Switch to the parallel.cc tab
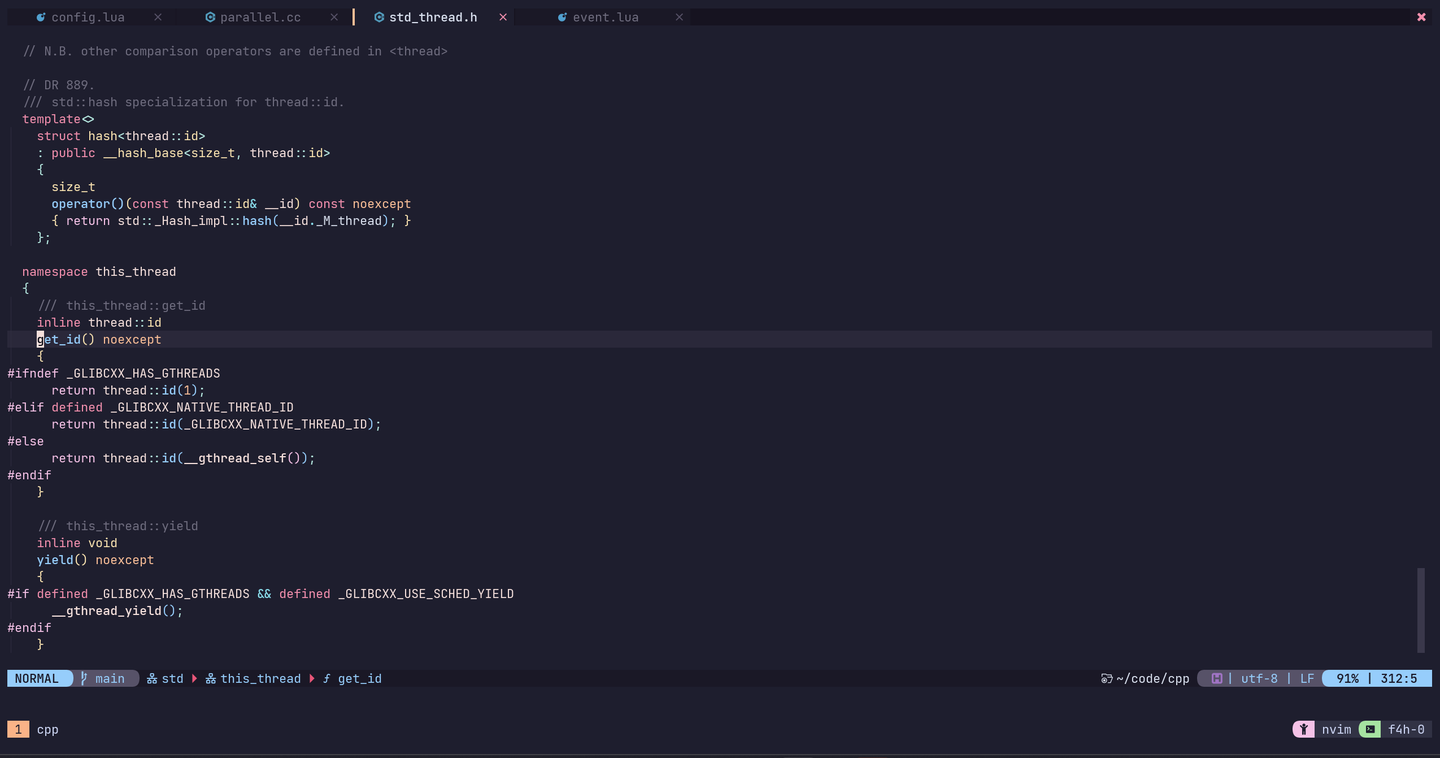Image resolution: width=1440 pixels, height=758 pixels. (x=260, y=18)
